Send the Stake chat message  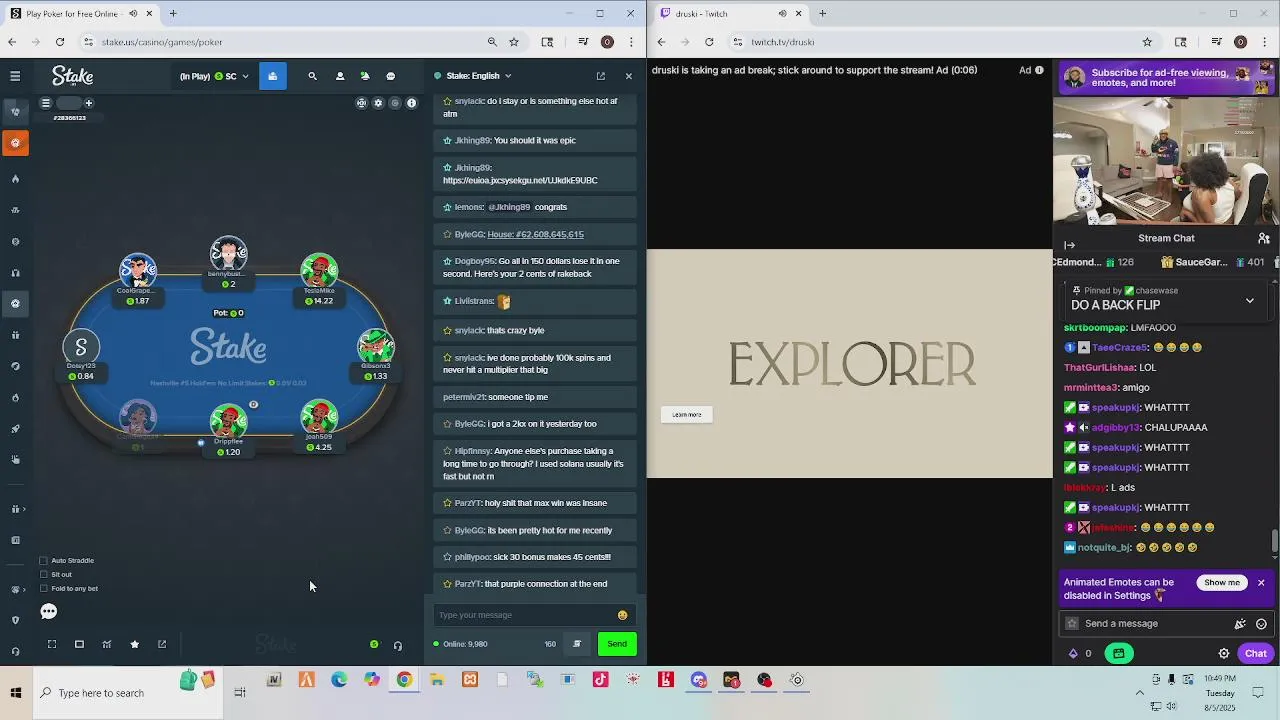[617, 644]
